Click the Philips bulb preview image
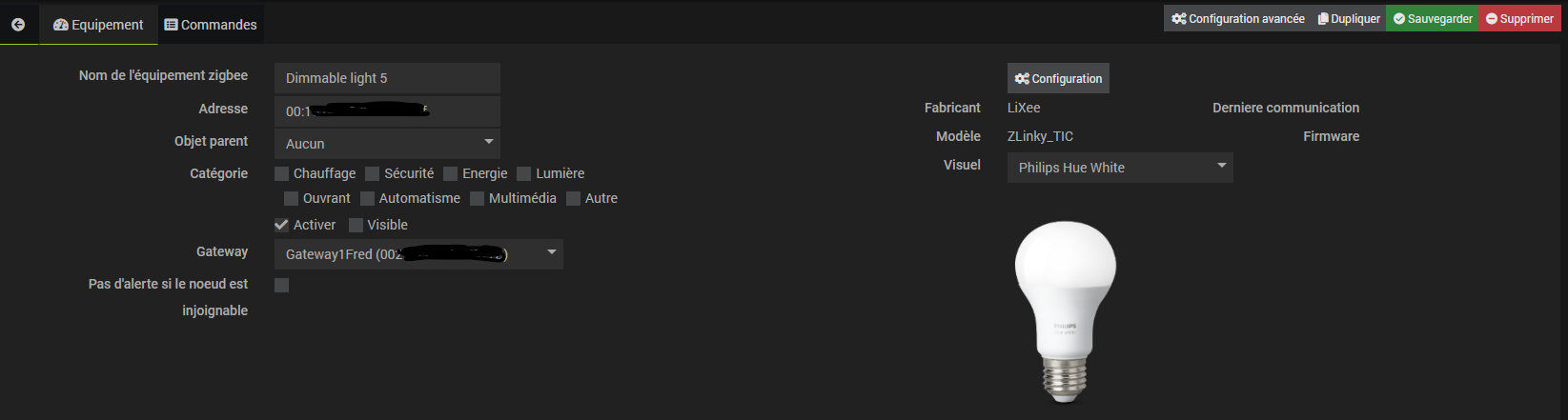 pyautogui.click(x=1065, y=311)
